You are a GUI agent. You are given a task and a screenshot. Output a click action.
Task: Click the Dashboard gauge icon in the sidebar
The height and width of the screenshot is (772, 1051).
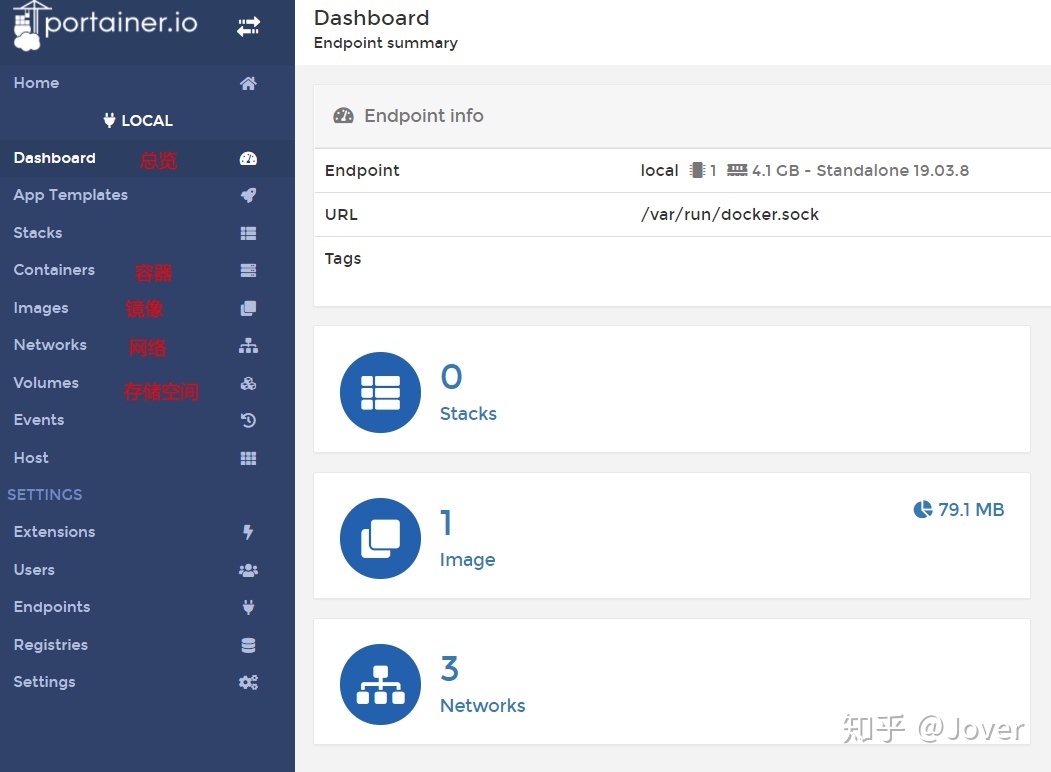click(x=248, y=158)
